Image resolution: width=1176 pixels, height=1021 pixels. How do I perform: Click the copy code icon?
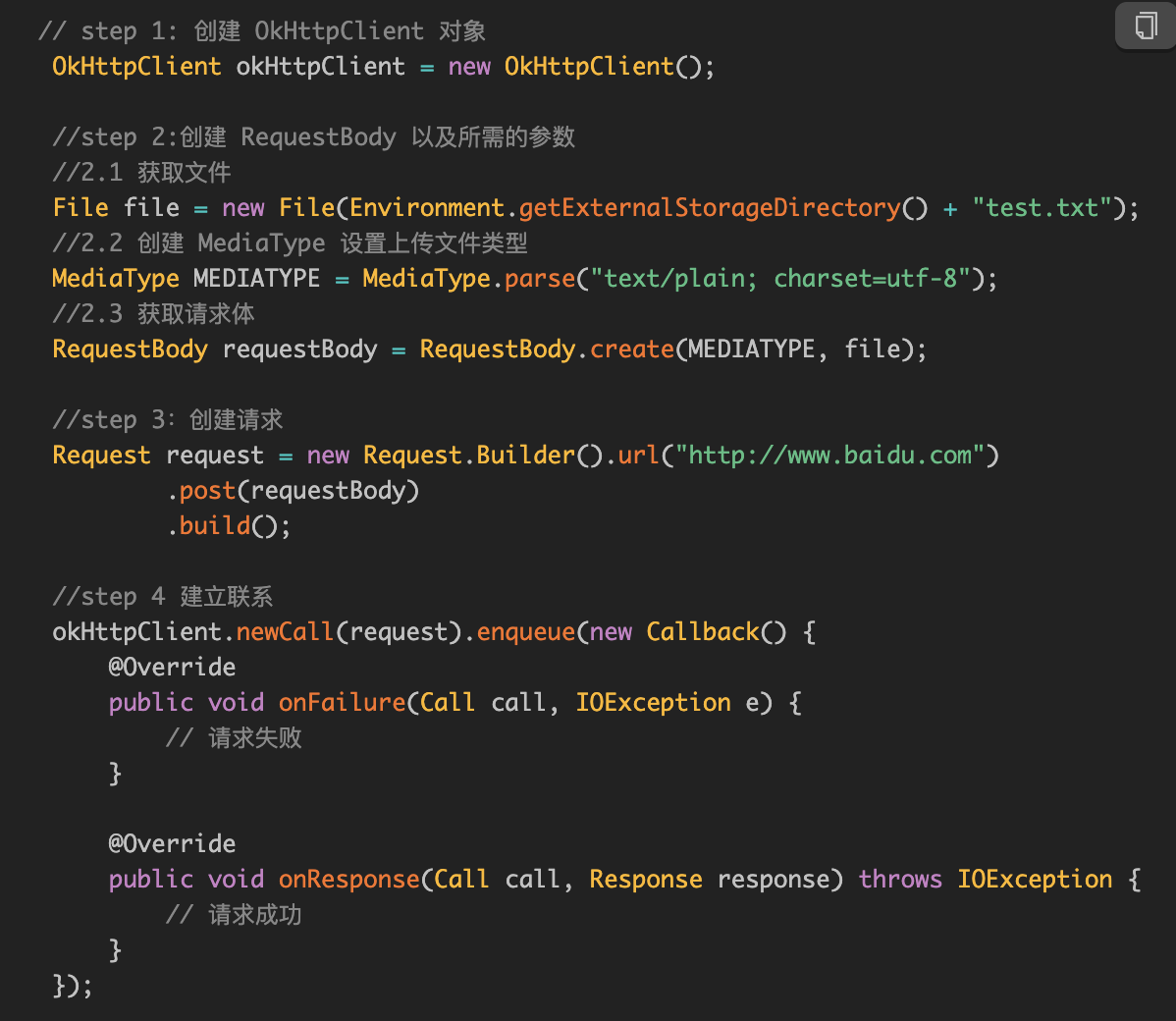pyautogui.click(x=1146, y=27)
